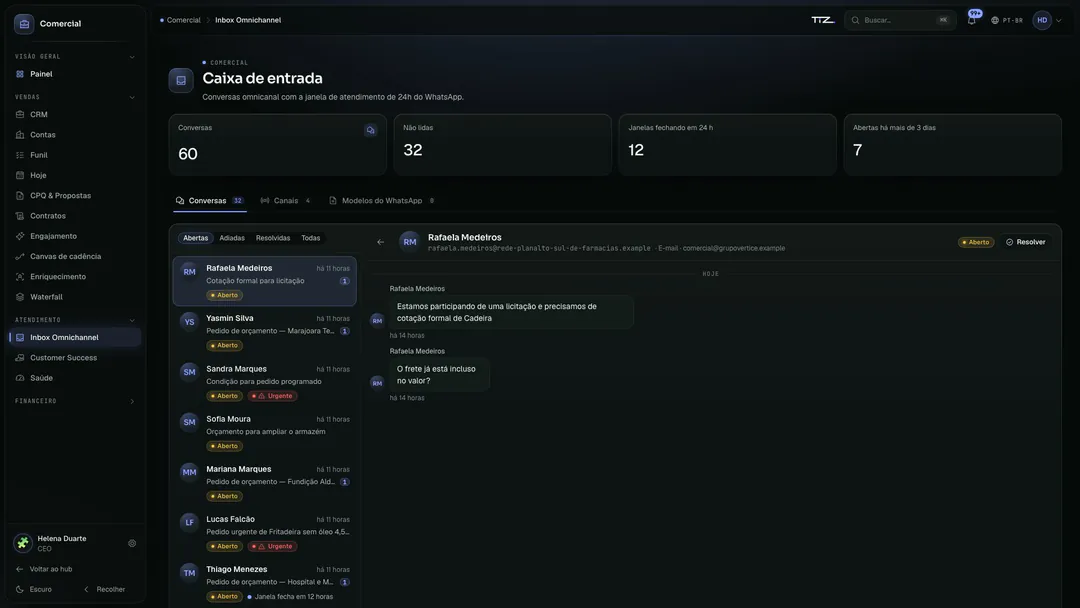Click the Comercial breadcrumb link
The height and width of the screenshot is (608, 1080).
click(x=183, y=20)
